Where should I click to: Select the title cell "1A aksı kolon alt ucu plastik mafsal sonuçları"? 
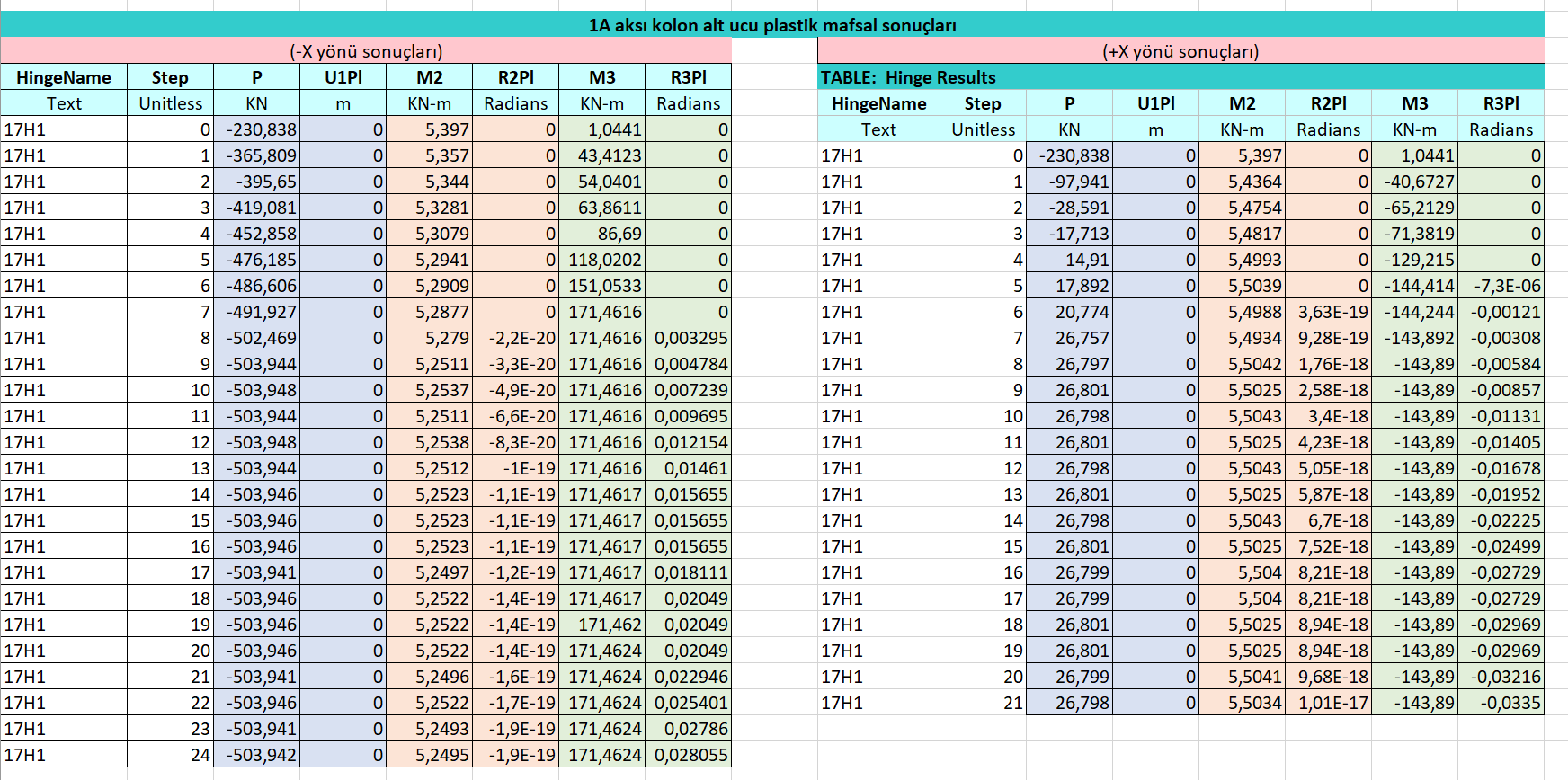tap(771, 25)
